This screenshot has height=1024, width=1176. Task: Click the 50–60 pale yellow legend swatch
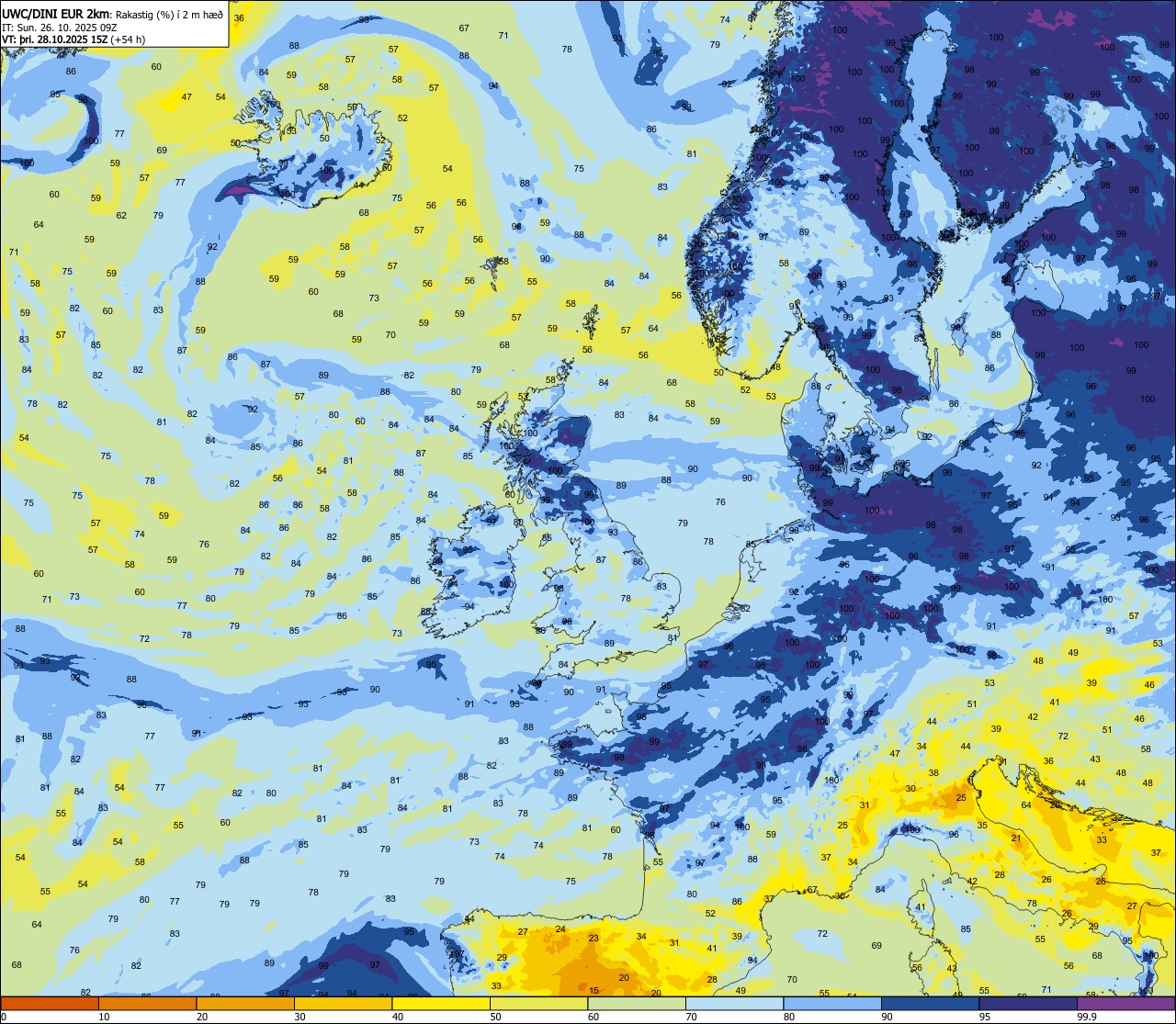[538, 1003]
